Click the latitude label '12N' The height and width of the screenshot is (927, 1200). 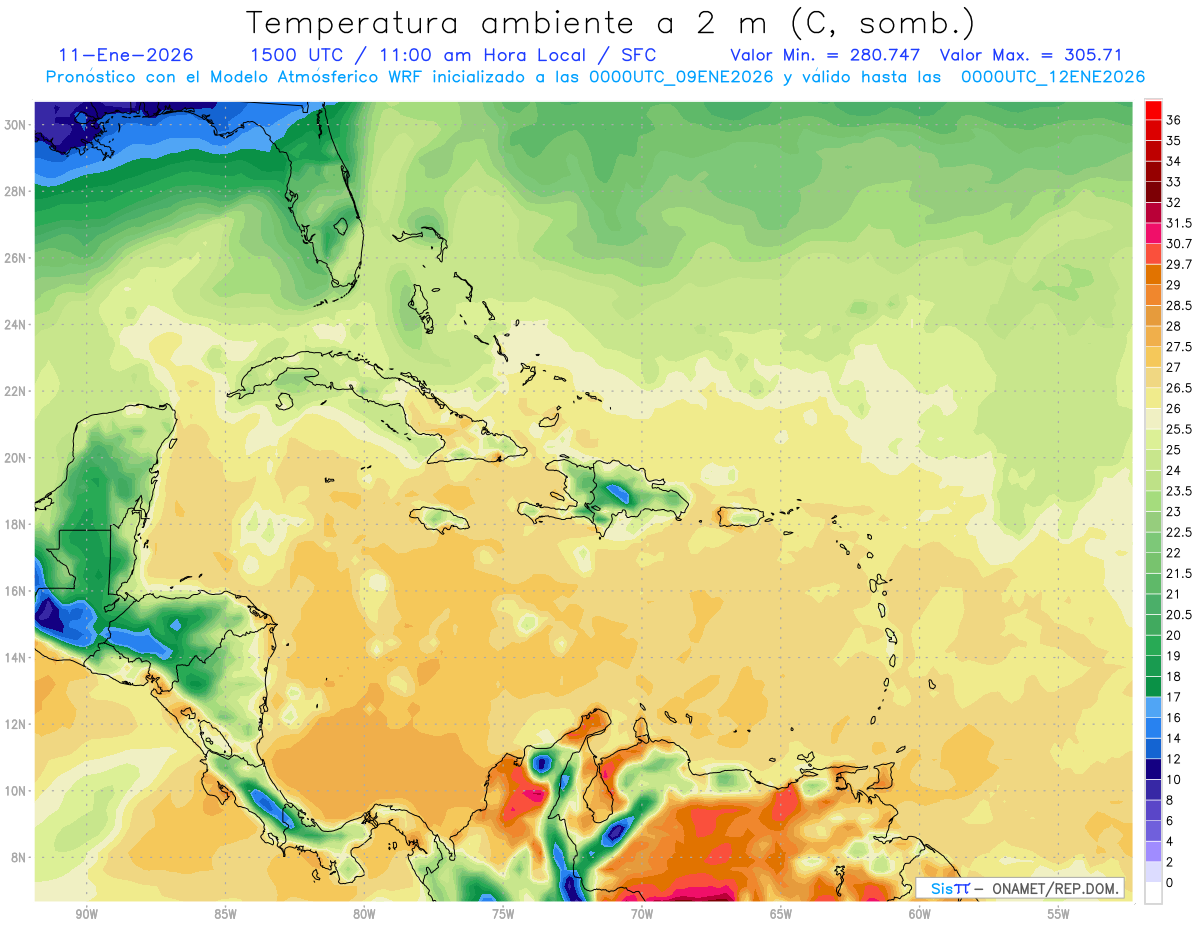[x=15, y=724]
